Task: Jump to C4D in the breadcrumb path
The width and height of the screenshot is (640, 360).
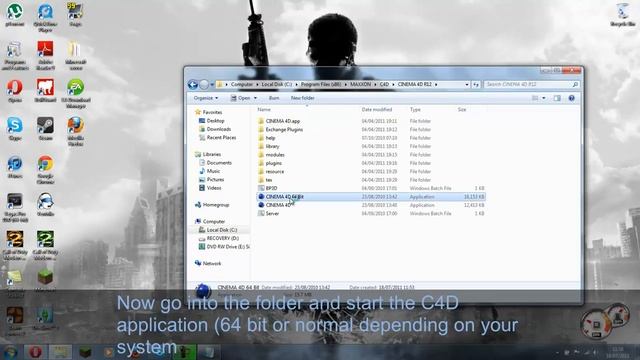Action: (384, 84)
